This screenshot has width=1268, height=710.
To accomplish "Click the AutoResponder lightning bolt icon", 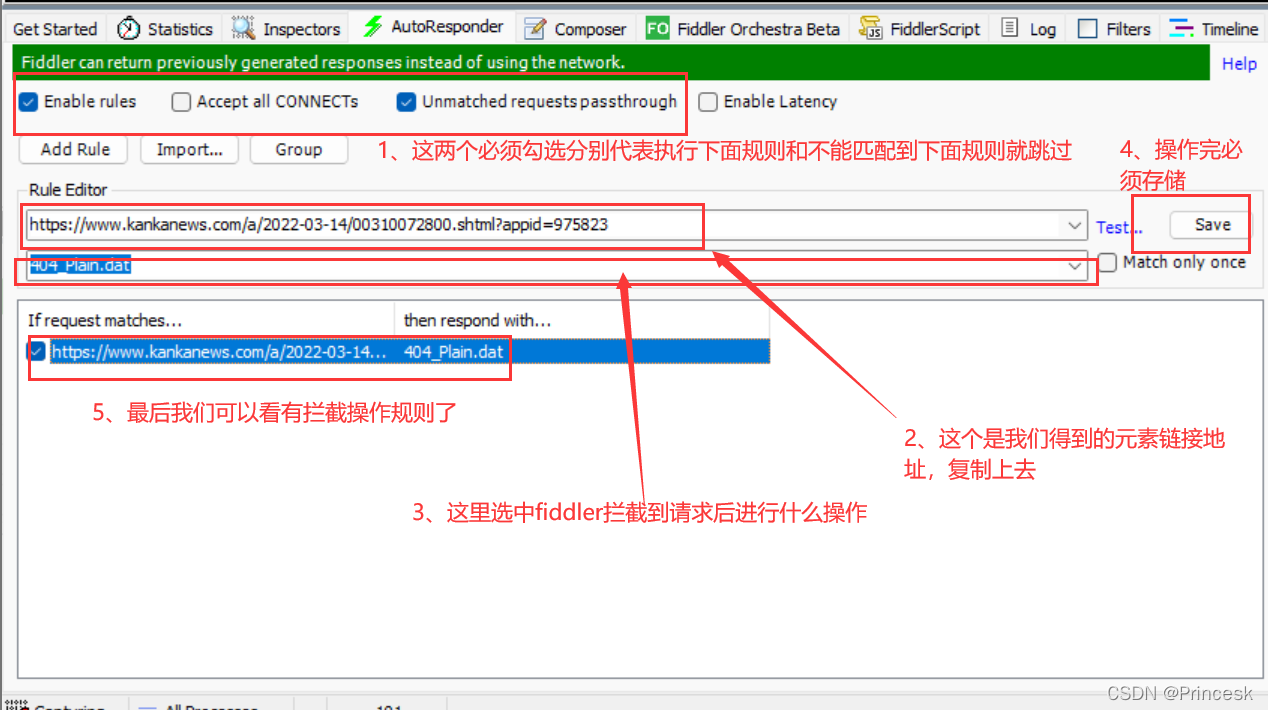I will pyautogui.click(x=373, y=27).
